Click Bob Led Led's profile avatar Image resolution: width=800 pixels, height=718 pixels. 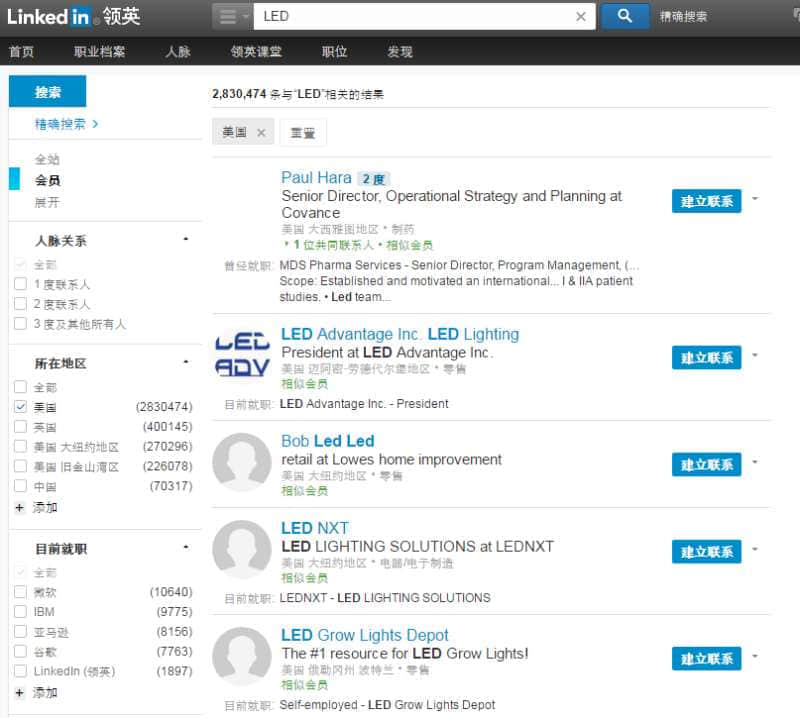point(242,464)
